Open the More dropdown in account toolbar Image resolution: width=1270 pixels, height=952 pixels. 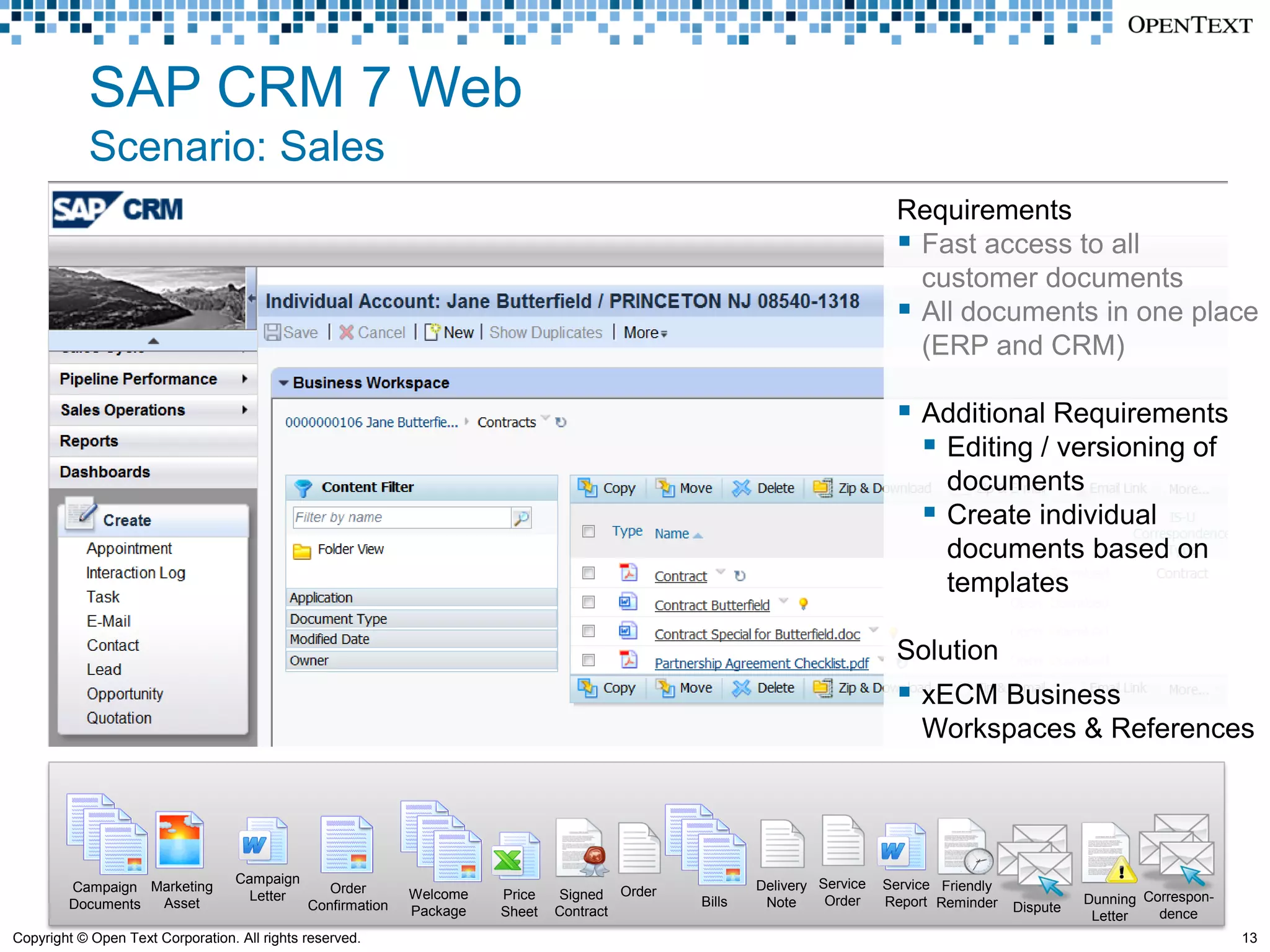(x=646, y=333)
